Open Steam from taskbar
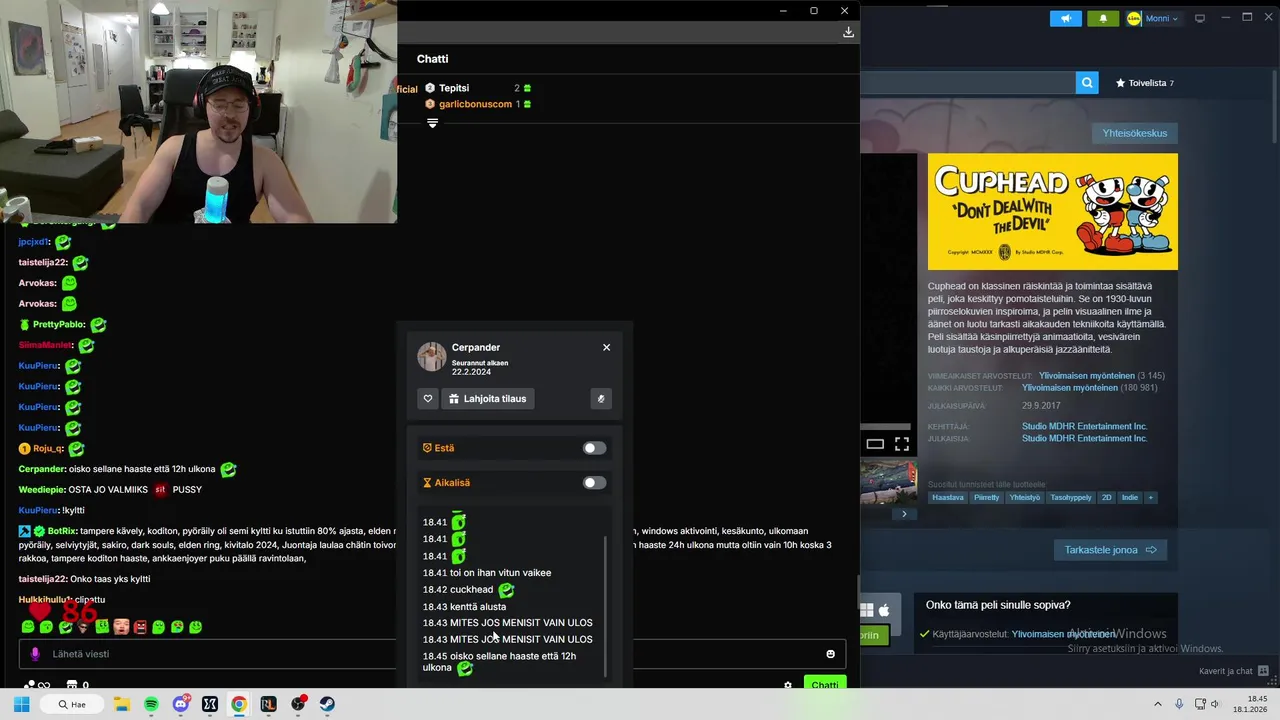 point(327,704)
